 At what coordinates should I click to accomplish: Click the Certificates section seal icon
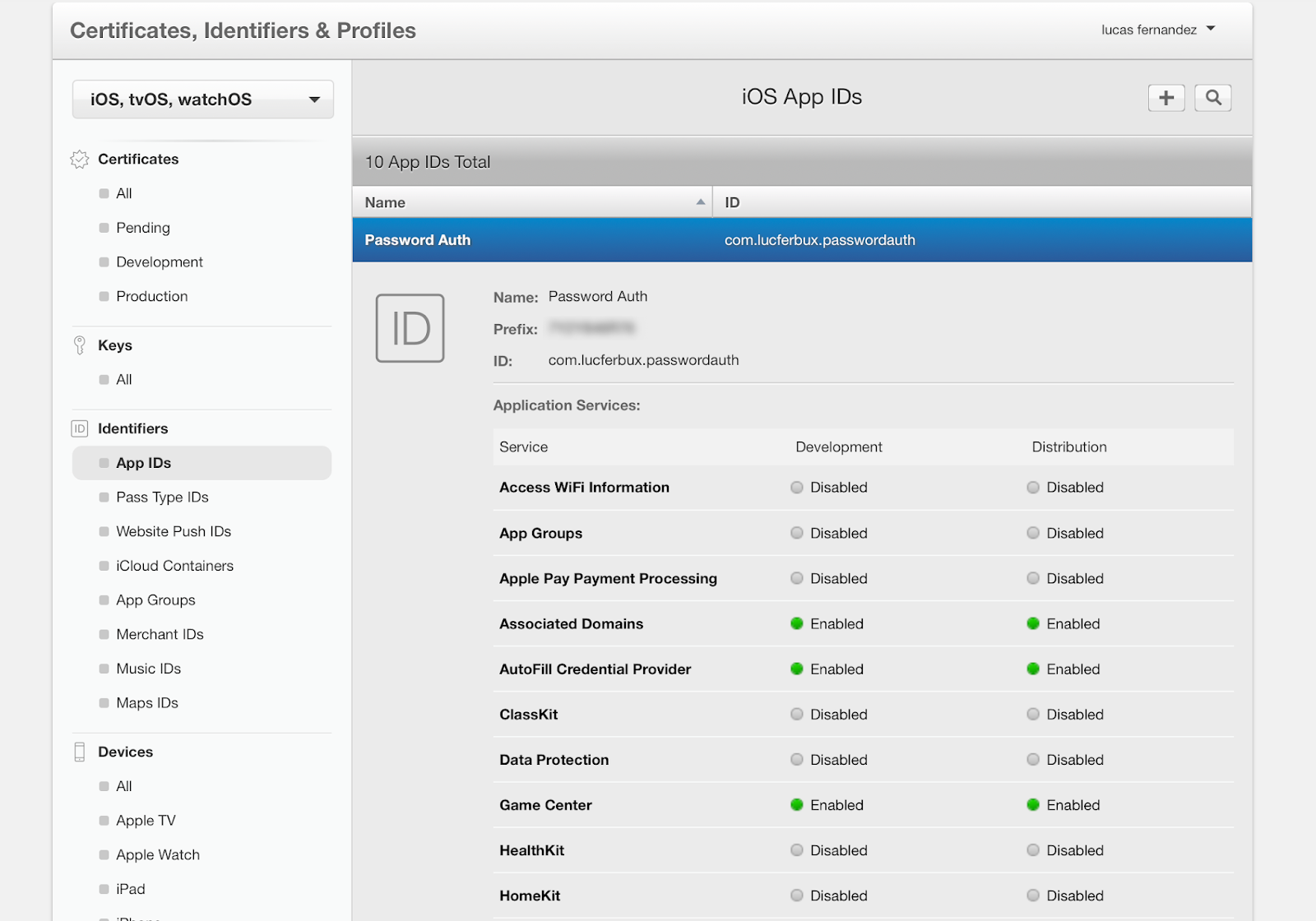pos(80,160)
